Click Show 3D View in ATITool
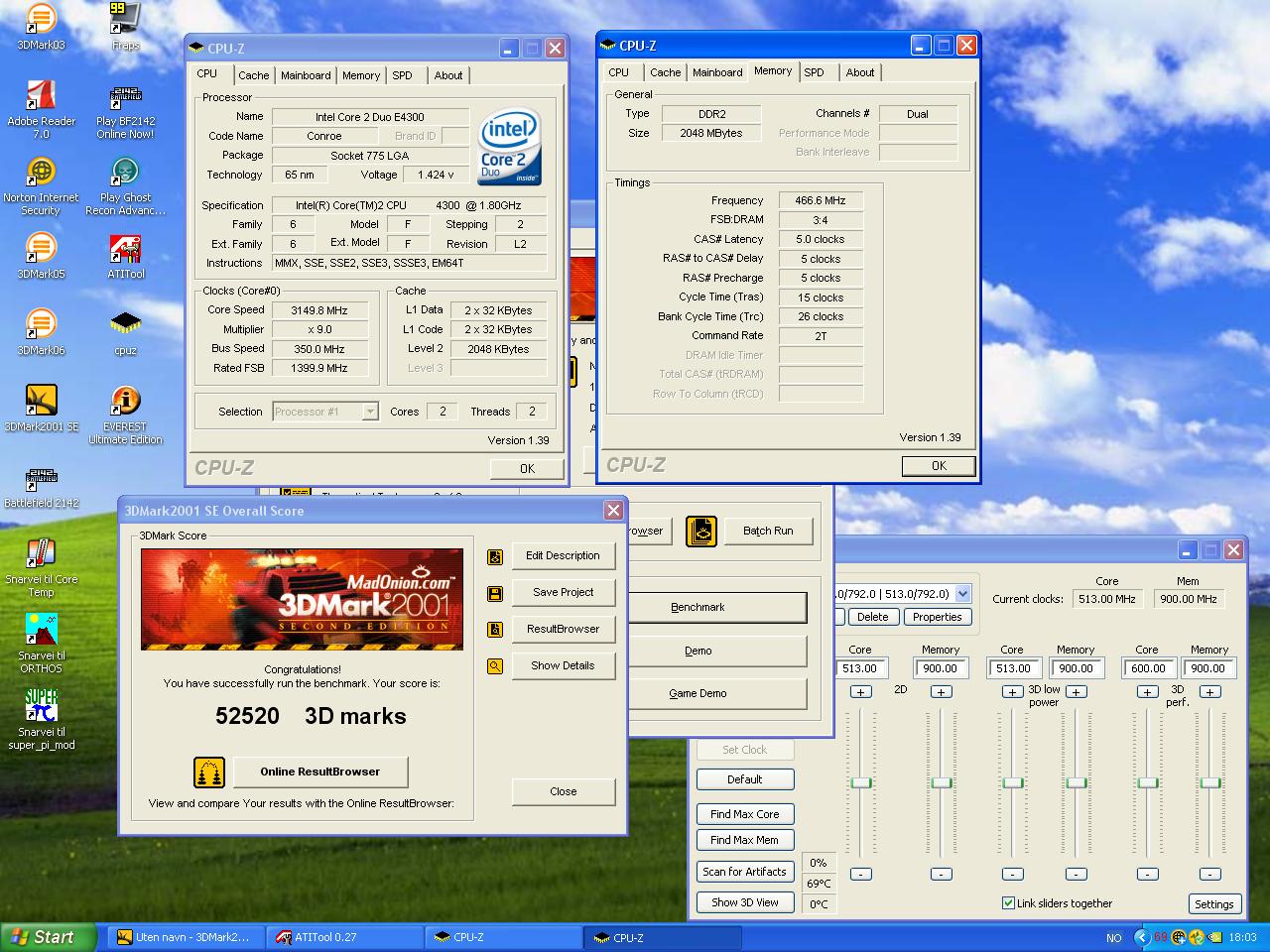1270x952 pixels. (x=745, y=902)
